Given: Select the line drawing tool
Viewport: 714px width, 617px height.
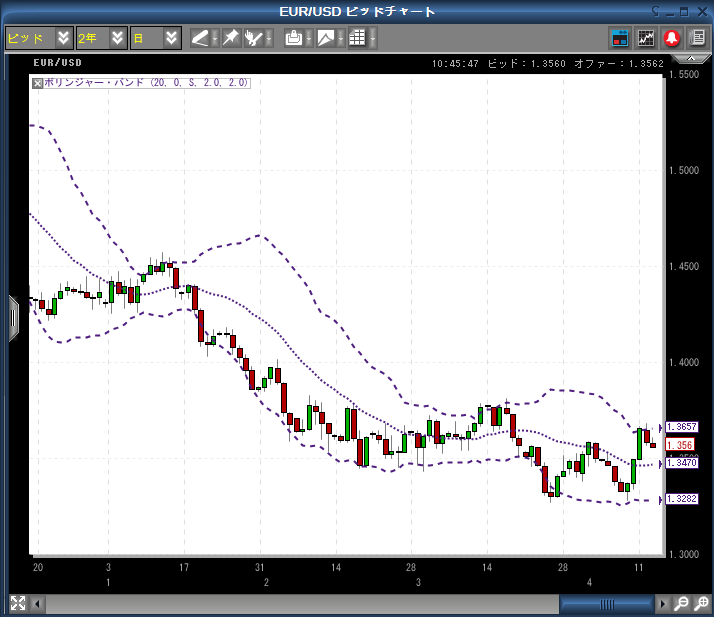Looking at the screenshot, I should pyautogui.click(x=200, y=38).
